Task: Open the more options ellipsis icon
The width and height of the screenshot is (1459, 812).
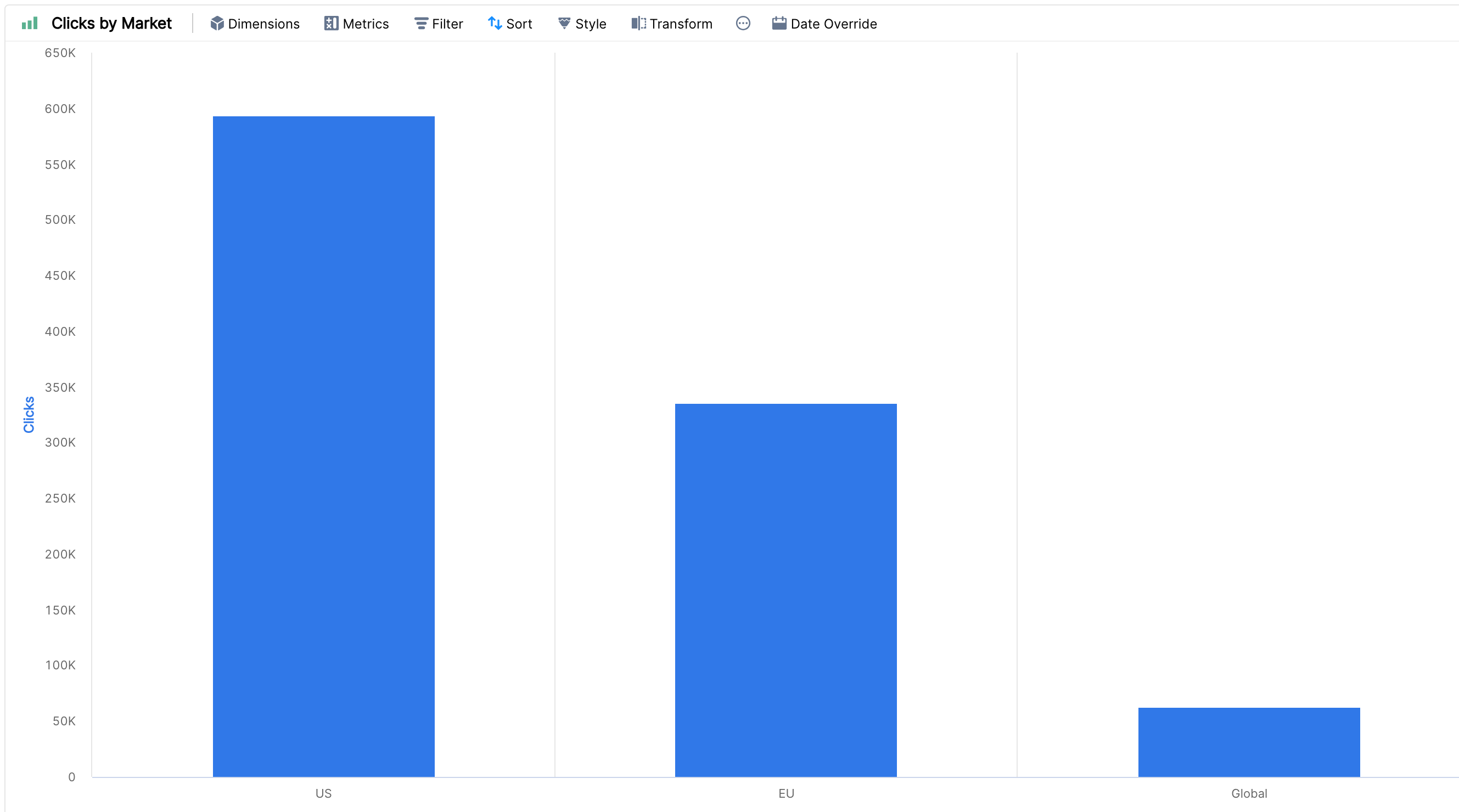Action: (743, 23)
